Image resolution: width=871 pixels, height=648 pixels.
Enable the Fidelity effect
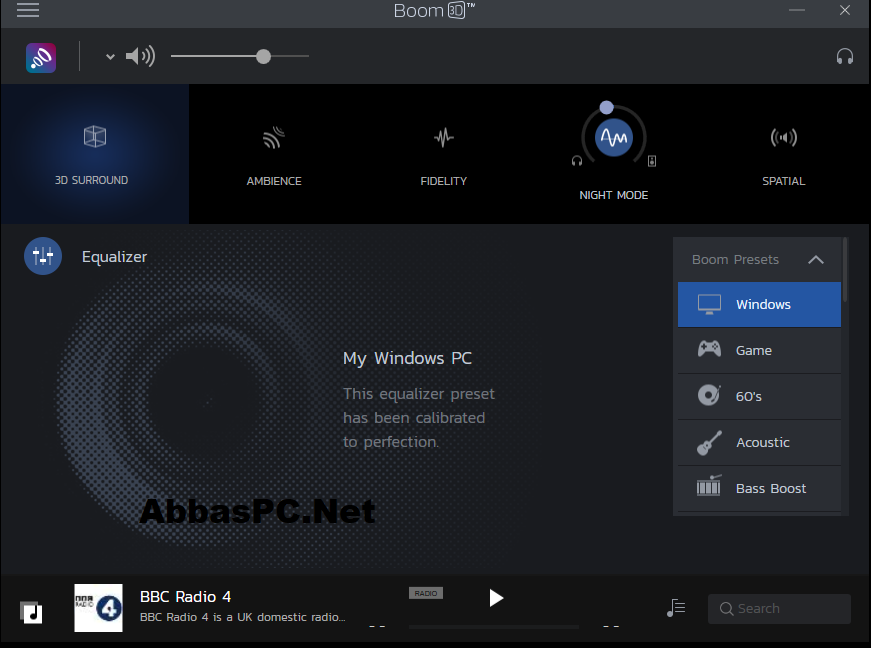(444, 137)
